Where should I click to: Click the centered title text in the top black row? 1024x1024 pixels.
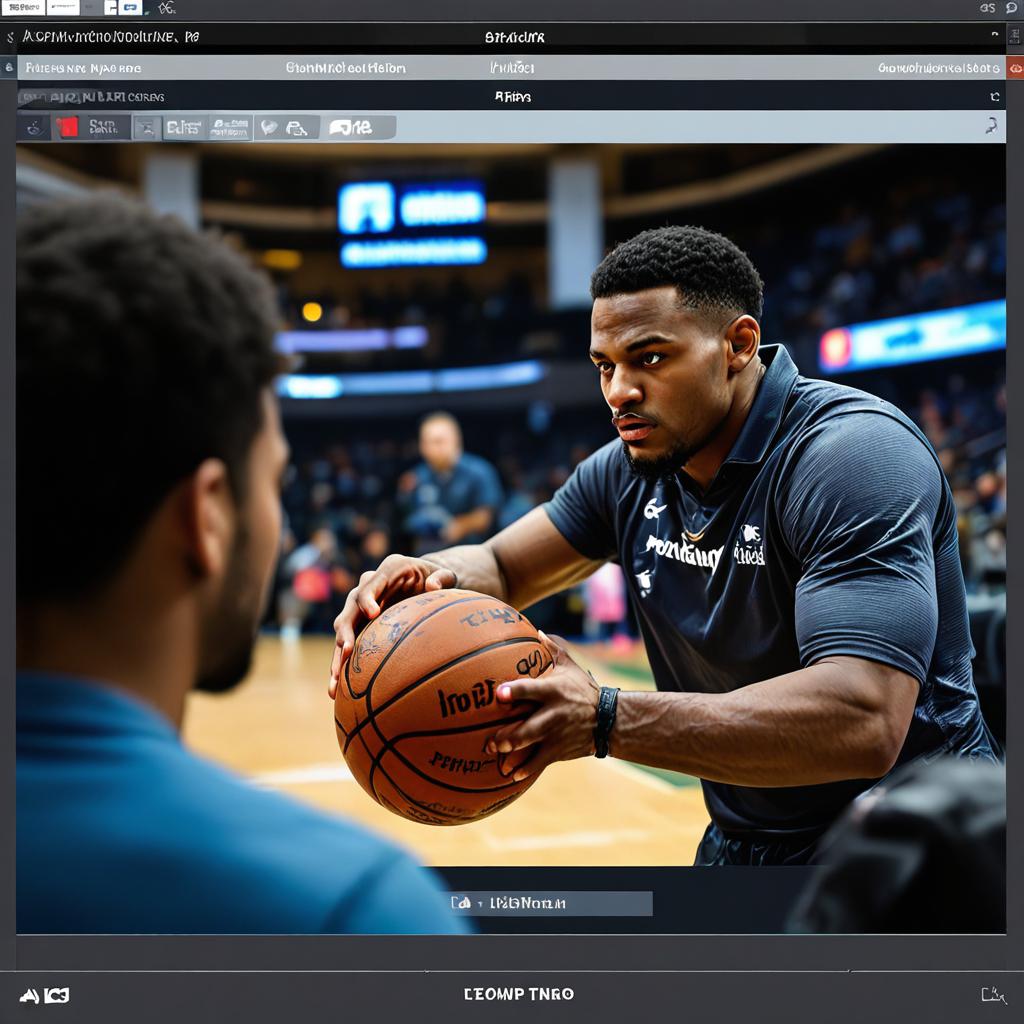[515, 38]
